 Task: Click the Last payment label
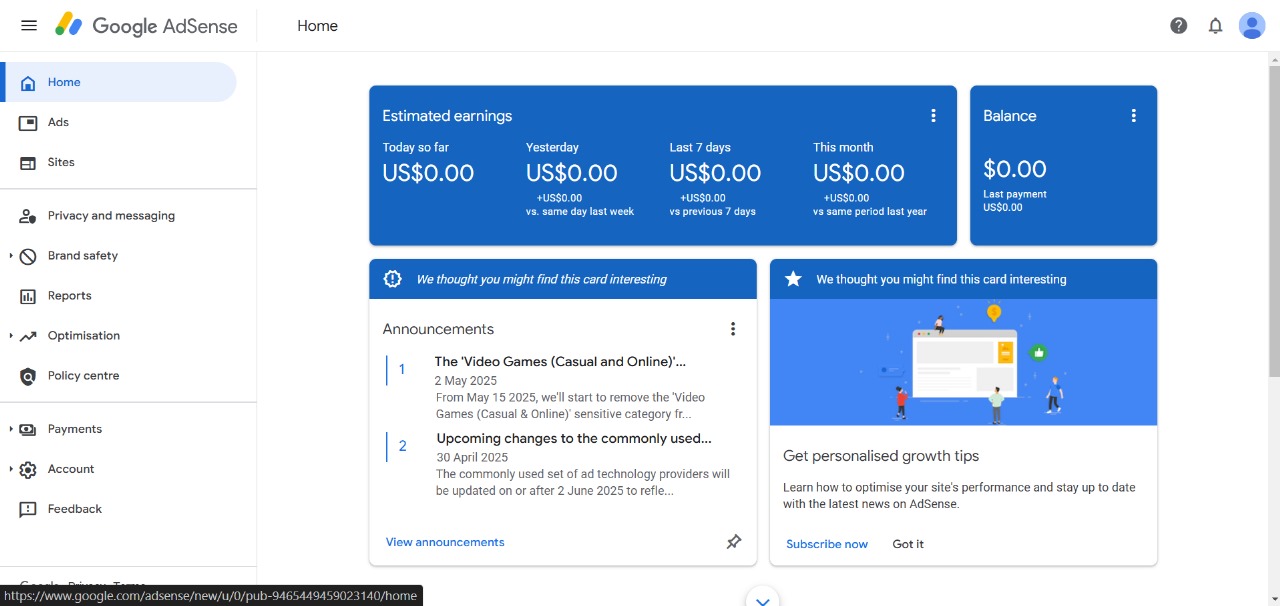point(1015,194)
